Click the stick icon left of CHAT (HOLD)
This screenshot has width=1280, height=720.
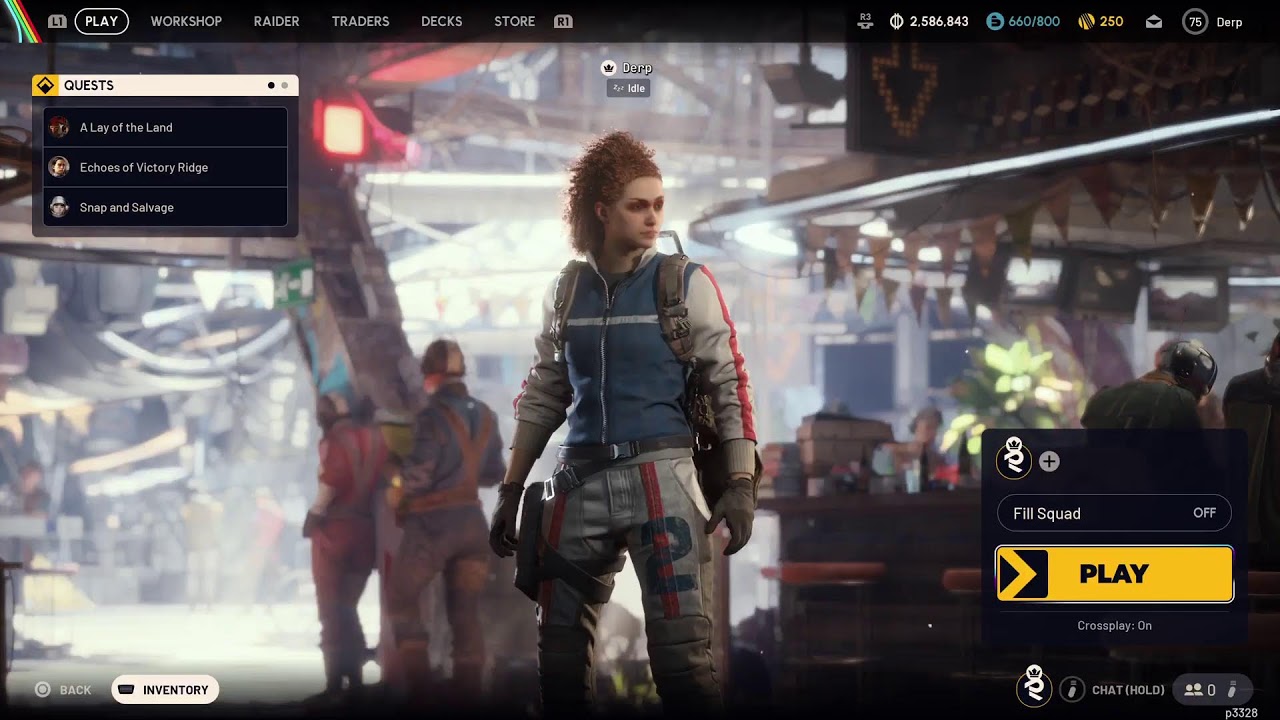[x=1072, y=689]
